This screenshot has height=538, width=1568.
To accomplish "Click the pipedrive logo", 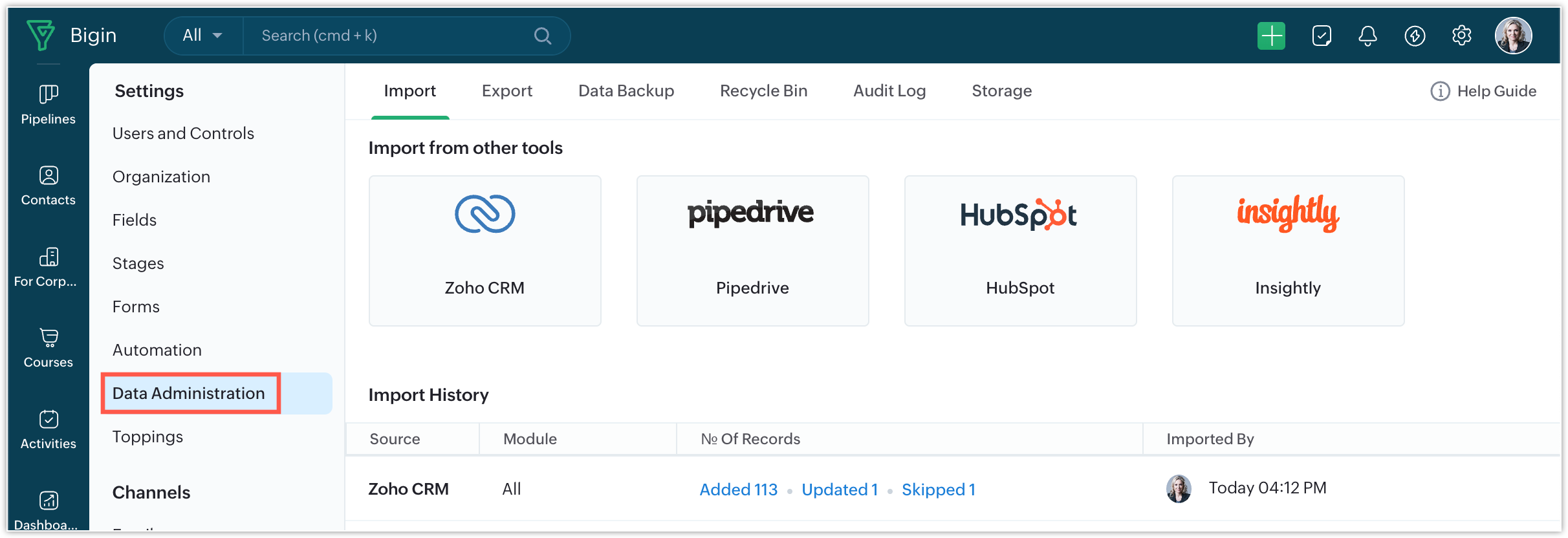I will 751,213.
